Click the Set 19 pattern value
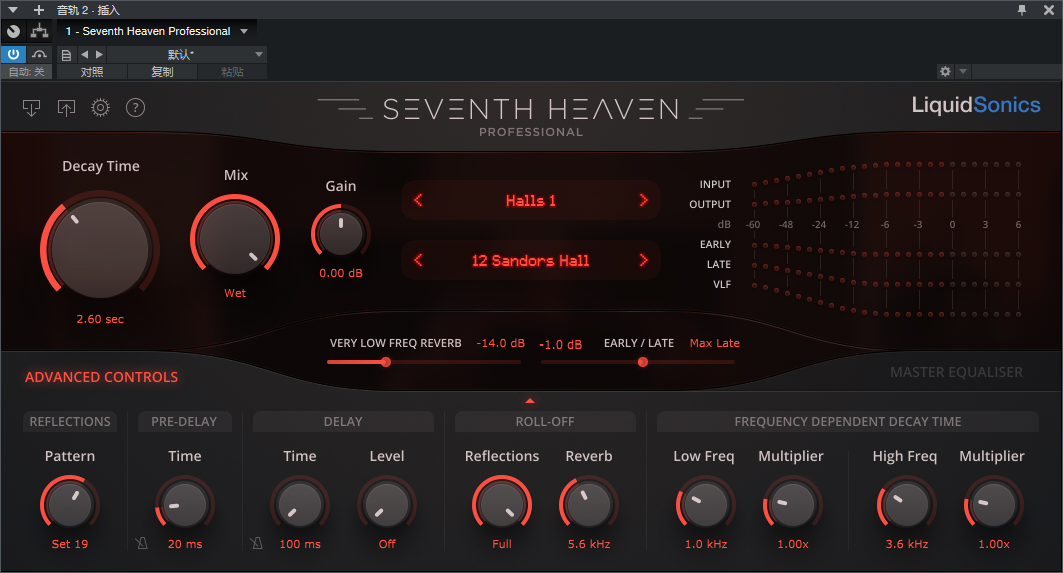Screen dimensions: 1063x573 point(70,544)
